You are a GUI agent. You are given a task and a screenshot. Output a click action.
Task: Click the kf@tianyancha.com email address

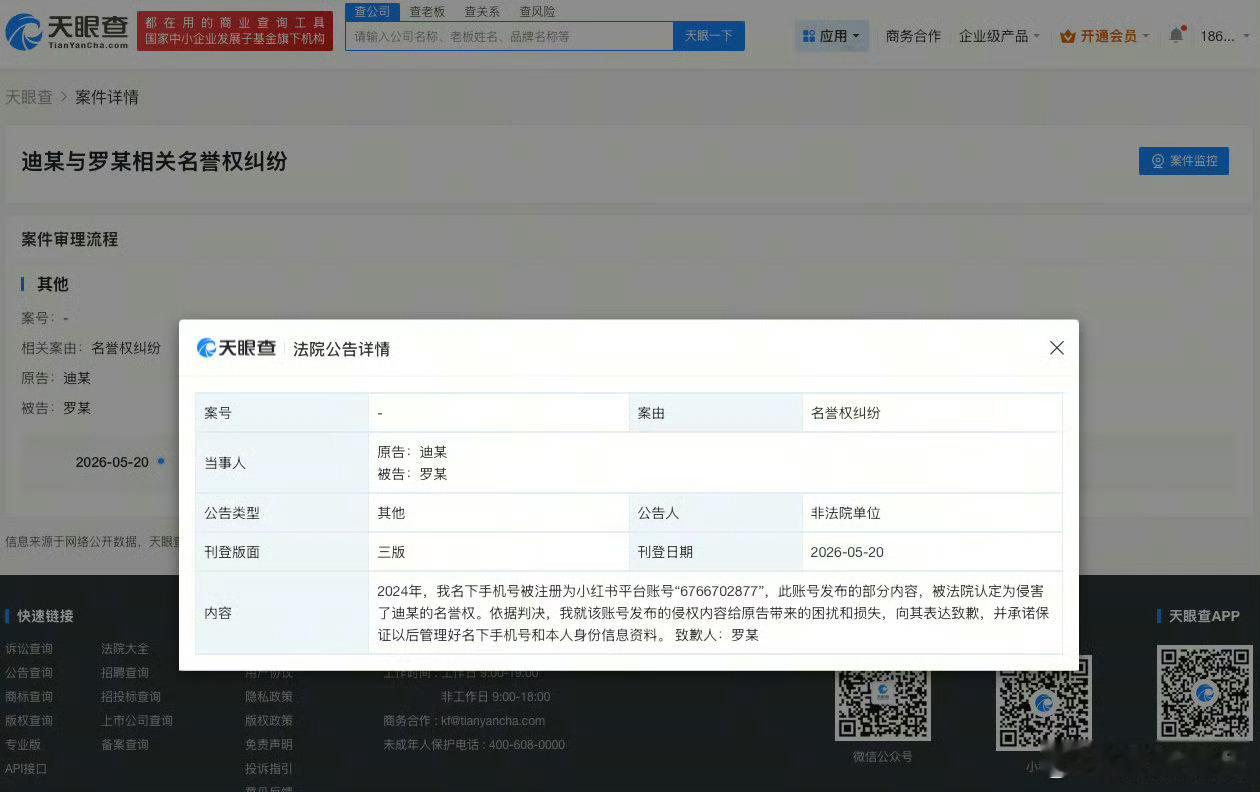pyautogui.click(x=491, y=721)
